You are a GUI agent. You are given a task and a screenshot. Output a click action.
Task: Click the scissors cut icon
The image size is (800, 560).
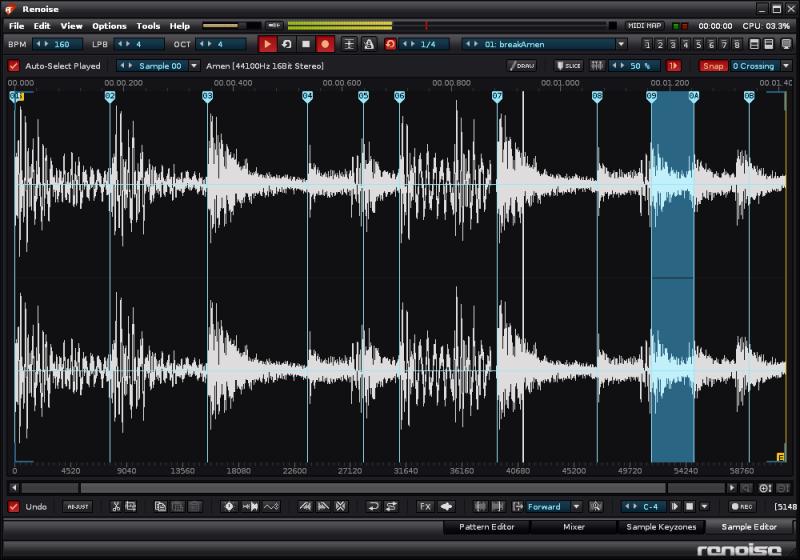point(116,506)
